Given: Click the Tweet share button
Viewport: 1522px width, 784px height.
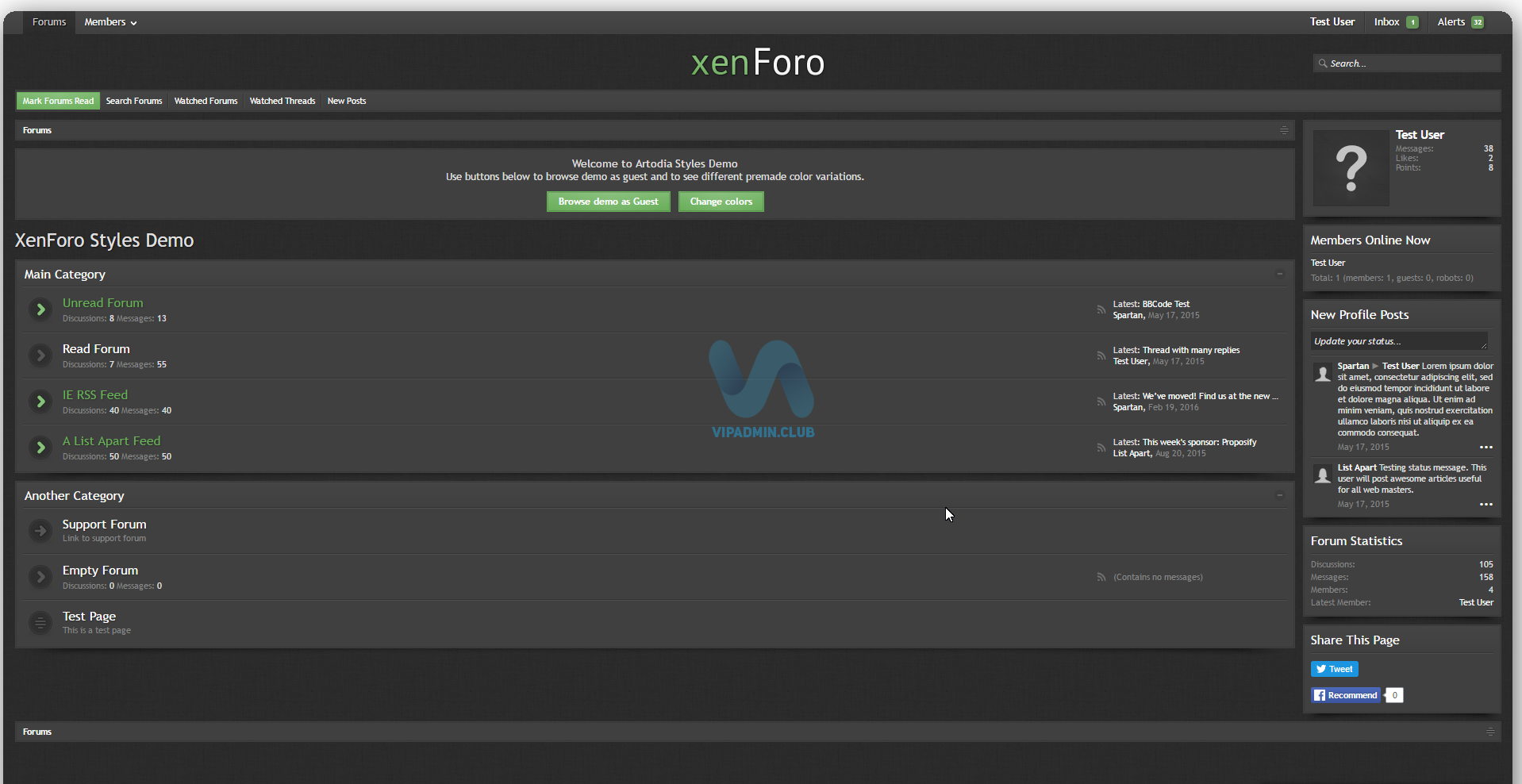Looking at the screenshot, I should (1335, 669).
